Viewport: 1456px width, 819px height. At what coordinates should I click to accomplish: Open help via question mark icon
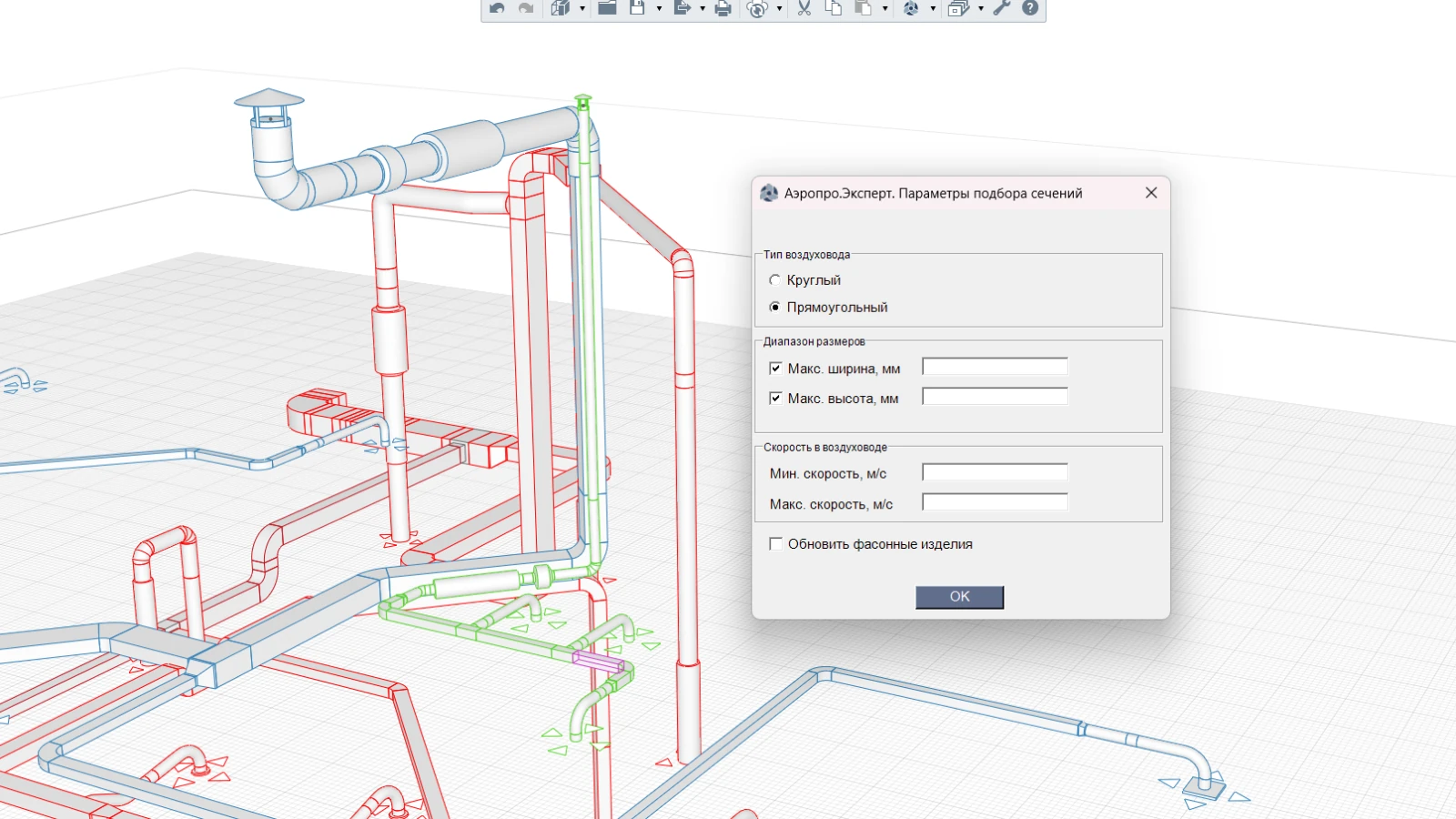(1030, 8)
